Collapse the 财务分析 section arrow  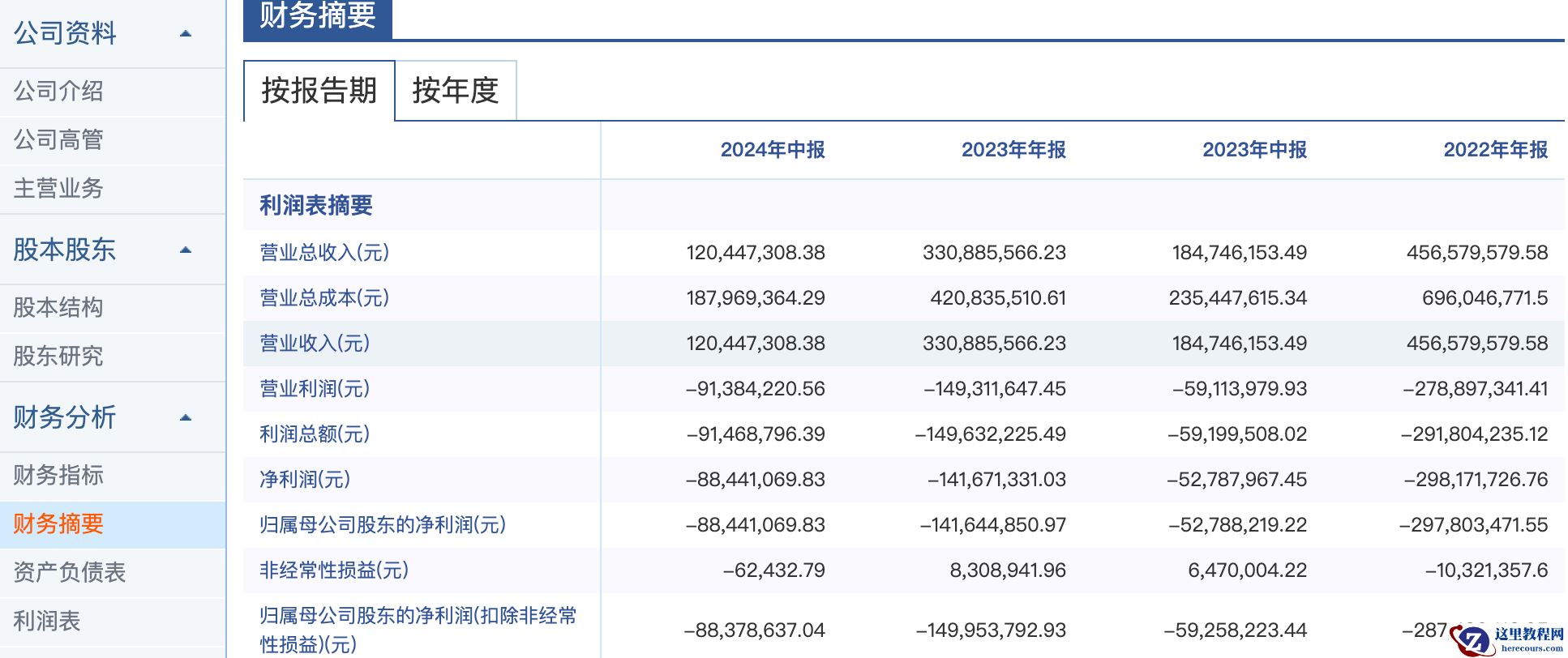click(186, 418)
